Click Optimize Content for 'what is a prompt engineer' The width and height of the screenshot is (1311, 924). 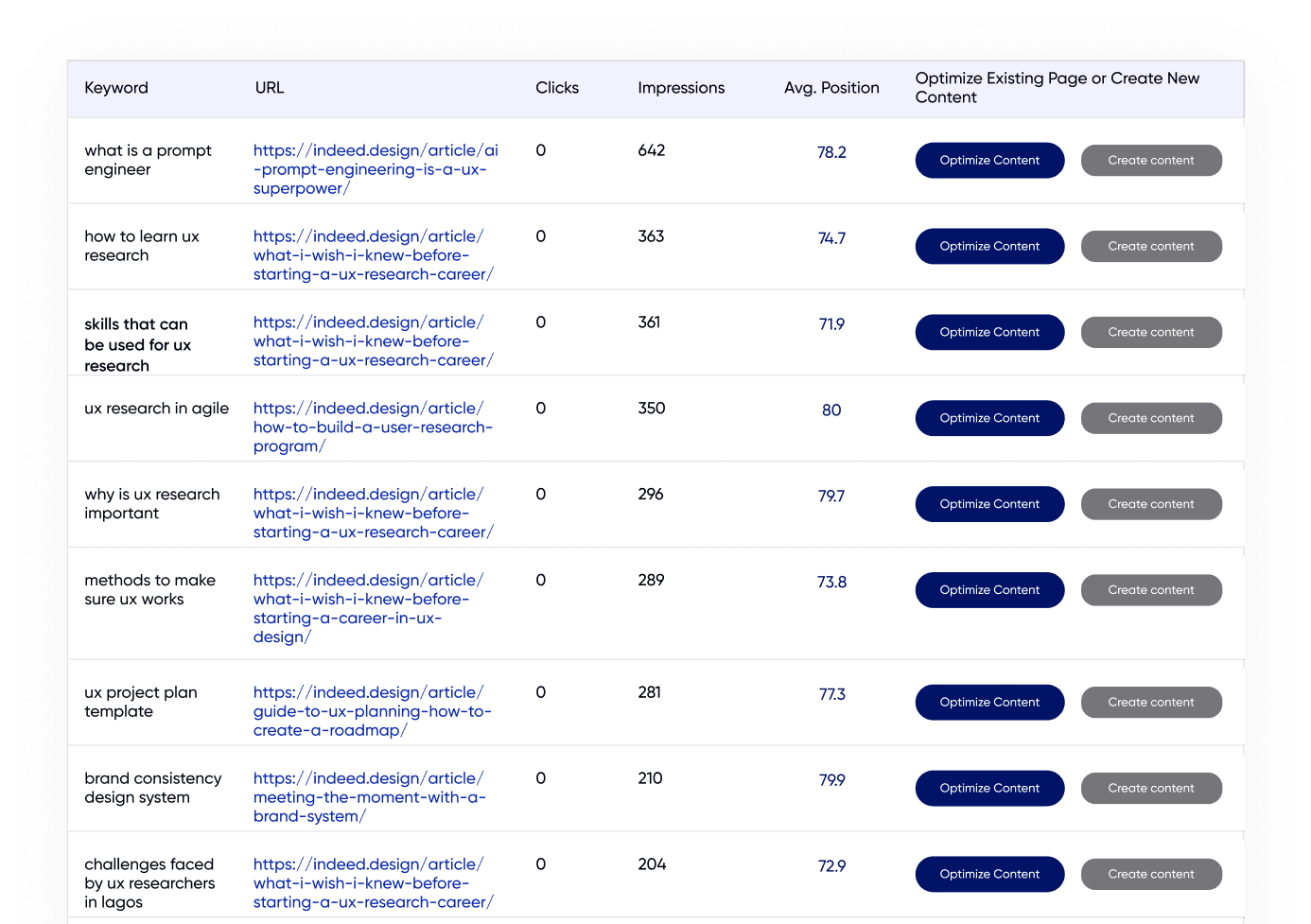coord(989,160)
